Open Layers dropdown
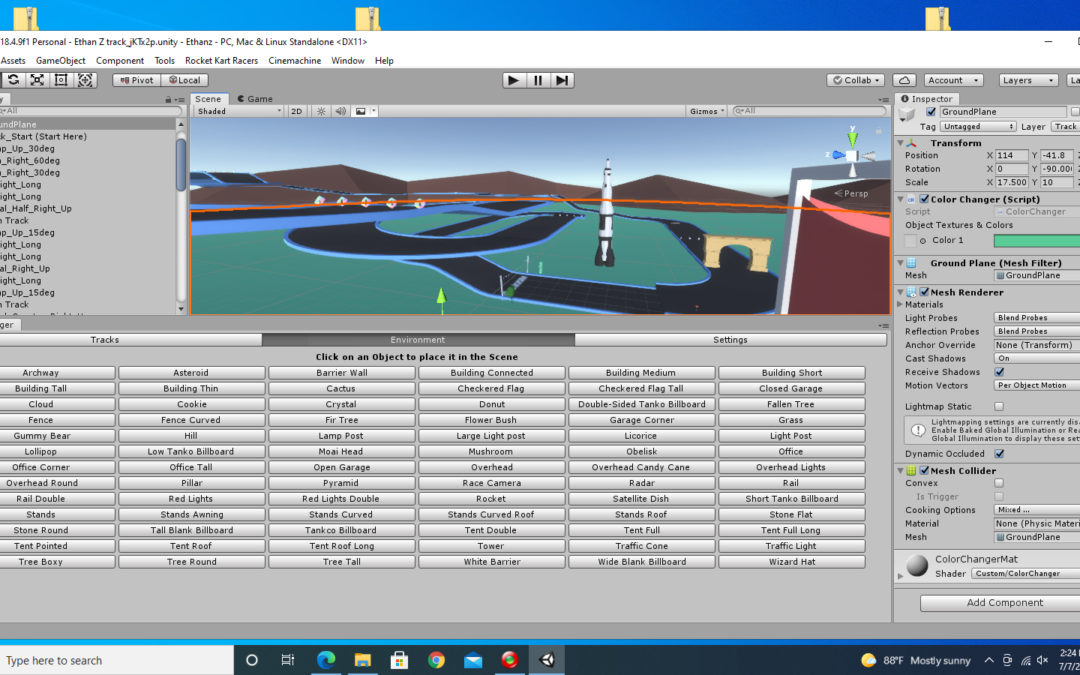This screenshot has height=675, width=1080. coord(1028,80)
